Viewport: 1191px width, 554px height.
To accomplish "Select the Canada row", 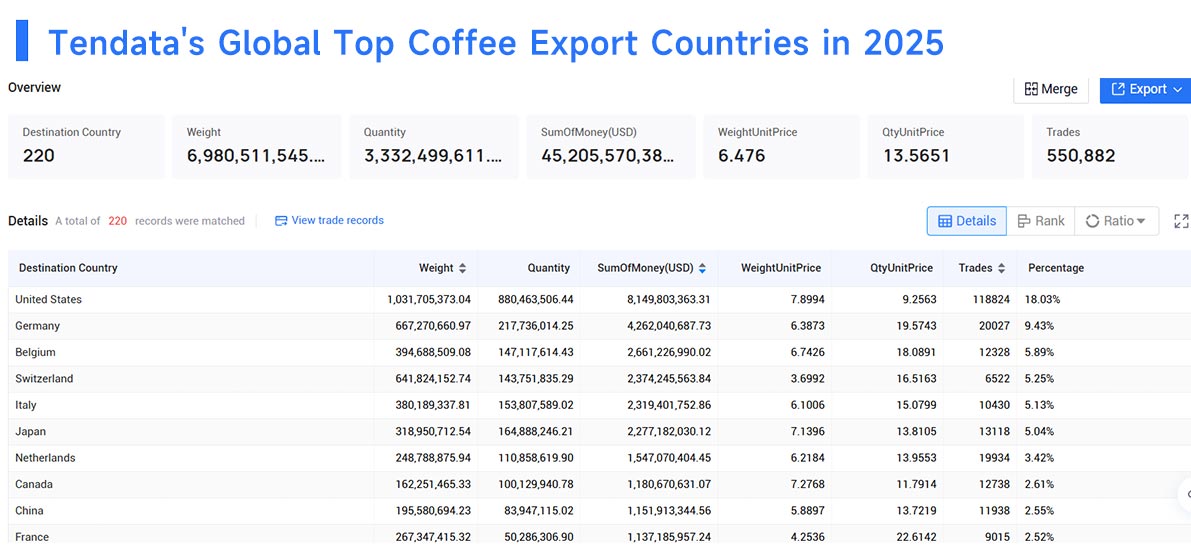I will click(599, 484).
